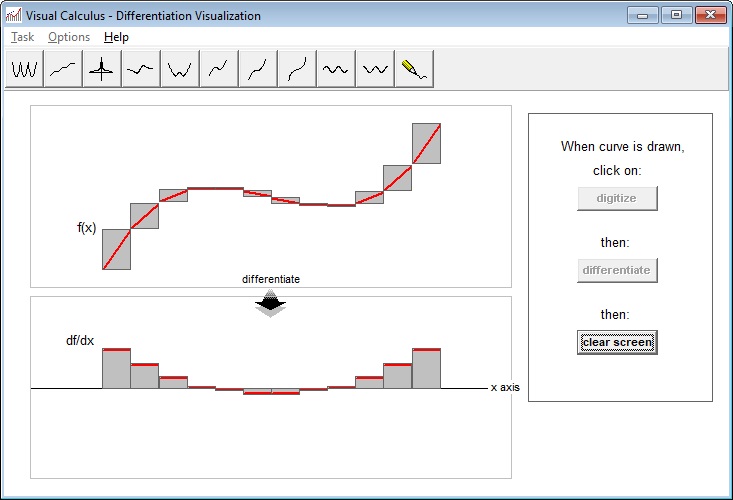Click the differentiate button in right panel
The width and height of the screenshot is (733, 500).
pos(617,270)
